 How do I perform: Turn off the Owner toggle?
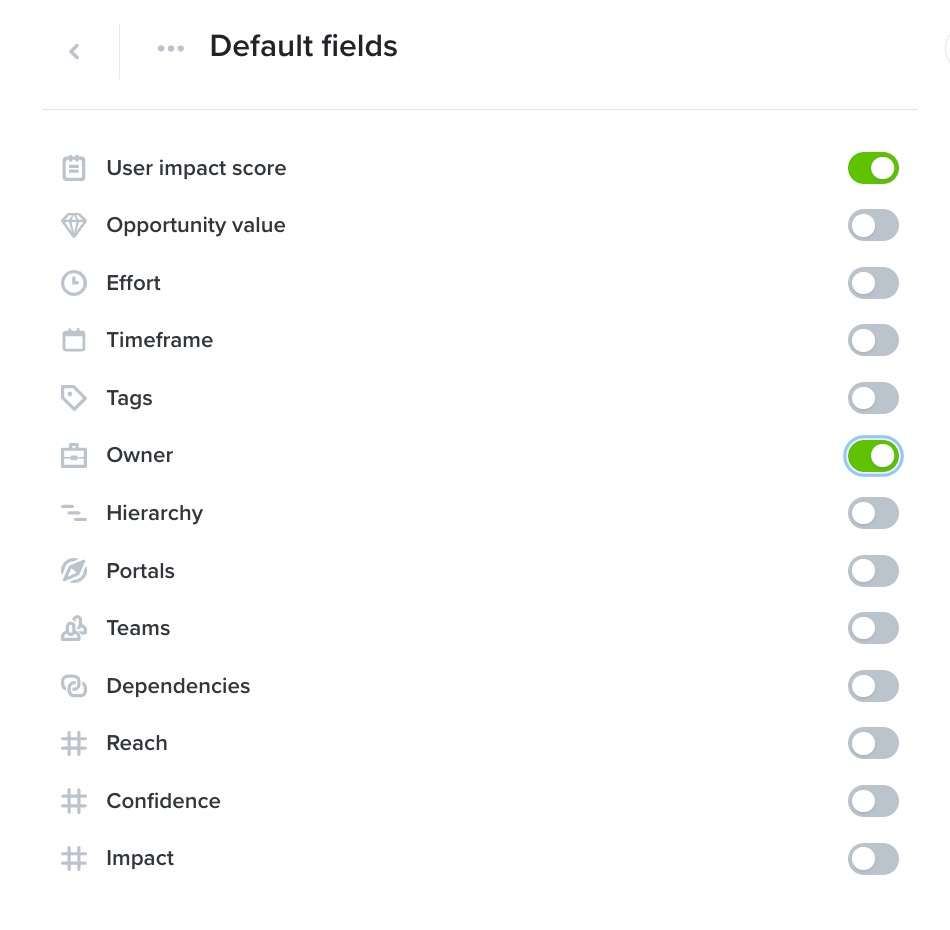click(873, 456)
